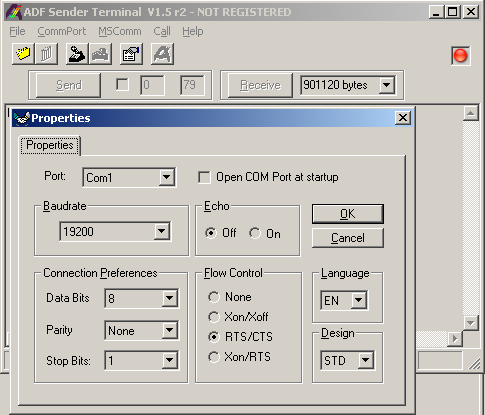
Task: Click the greyed trash bin toolbar icon
Action: pos(47,54)
